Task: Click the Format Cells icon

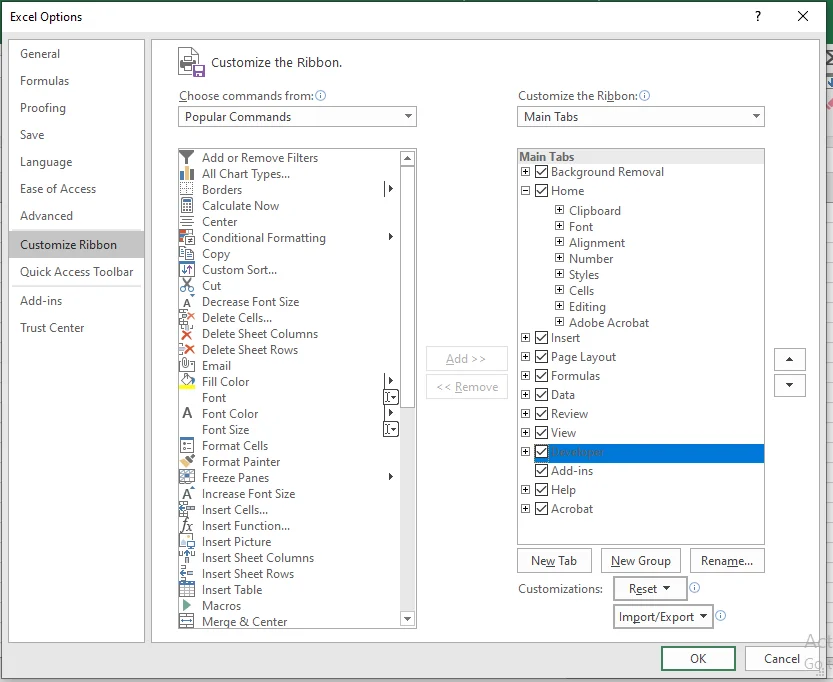Action: pos(186,445)
